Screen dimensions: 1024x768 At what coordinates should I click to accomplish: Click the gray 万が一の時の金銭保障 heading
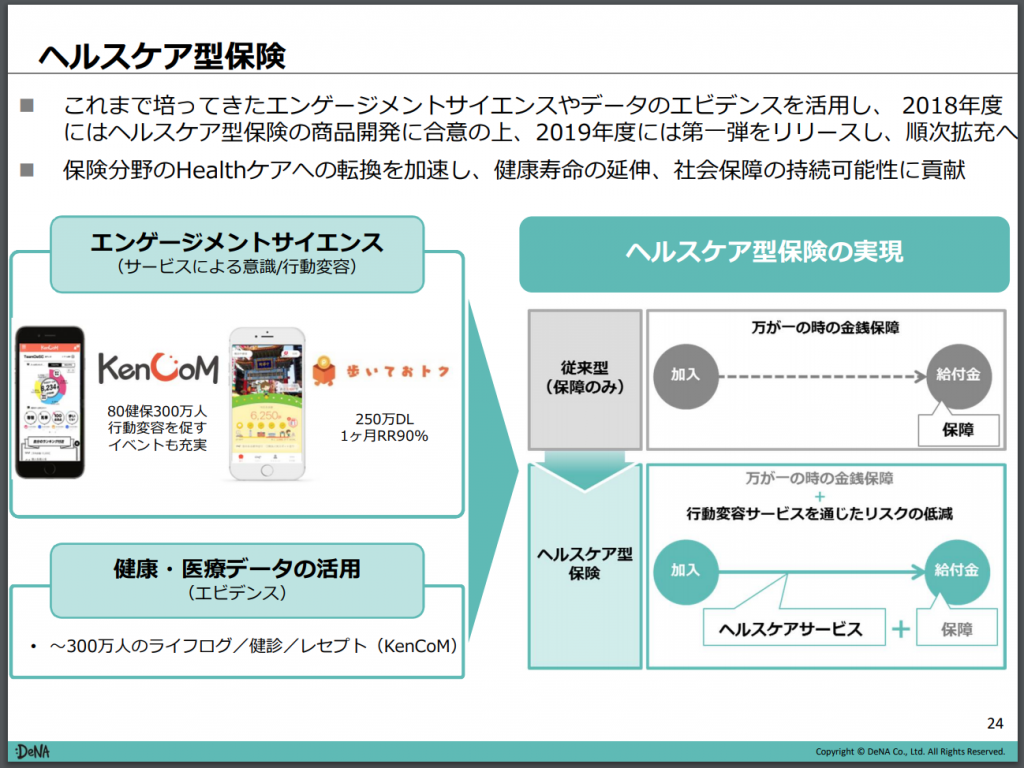[820, 479]
